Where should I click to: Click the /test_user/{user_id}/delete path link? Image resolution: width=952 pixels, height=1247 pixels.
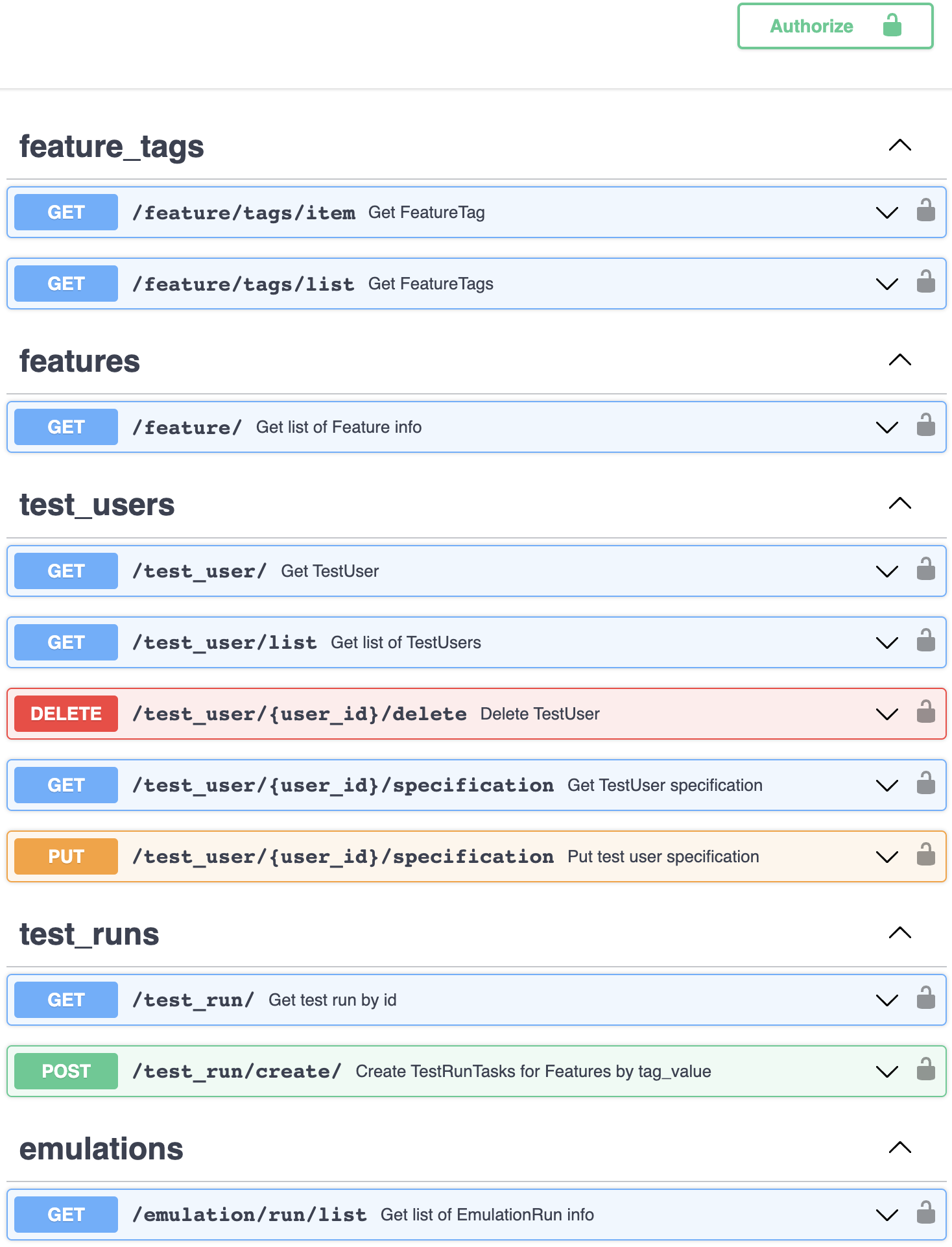pyautogui.click(x=299, y=714)
